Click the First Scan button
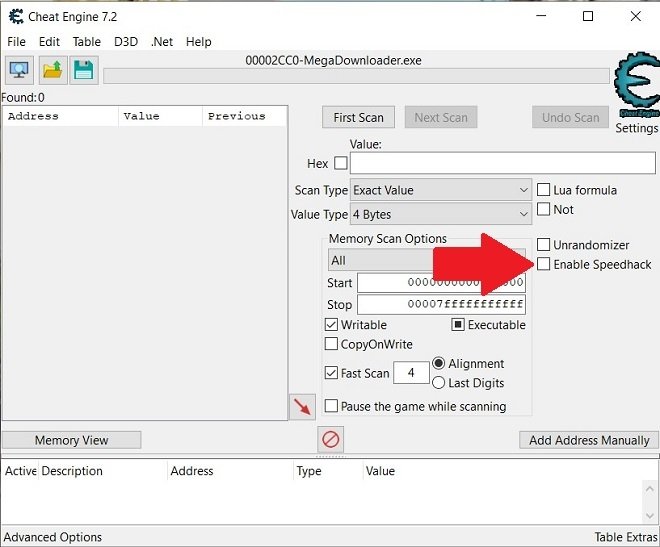The height and width of the screenshot is (547, 660). click(359, 117)
